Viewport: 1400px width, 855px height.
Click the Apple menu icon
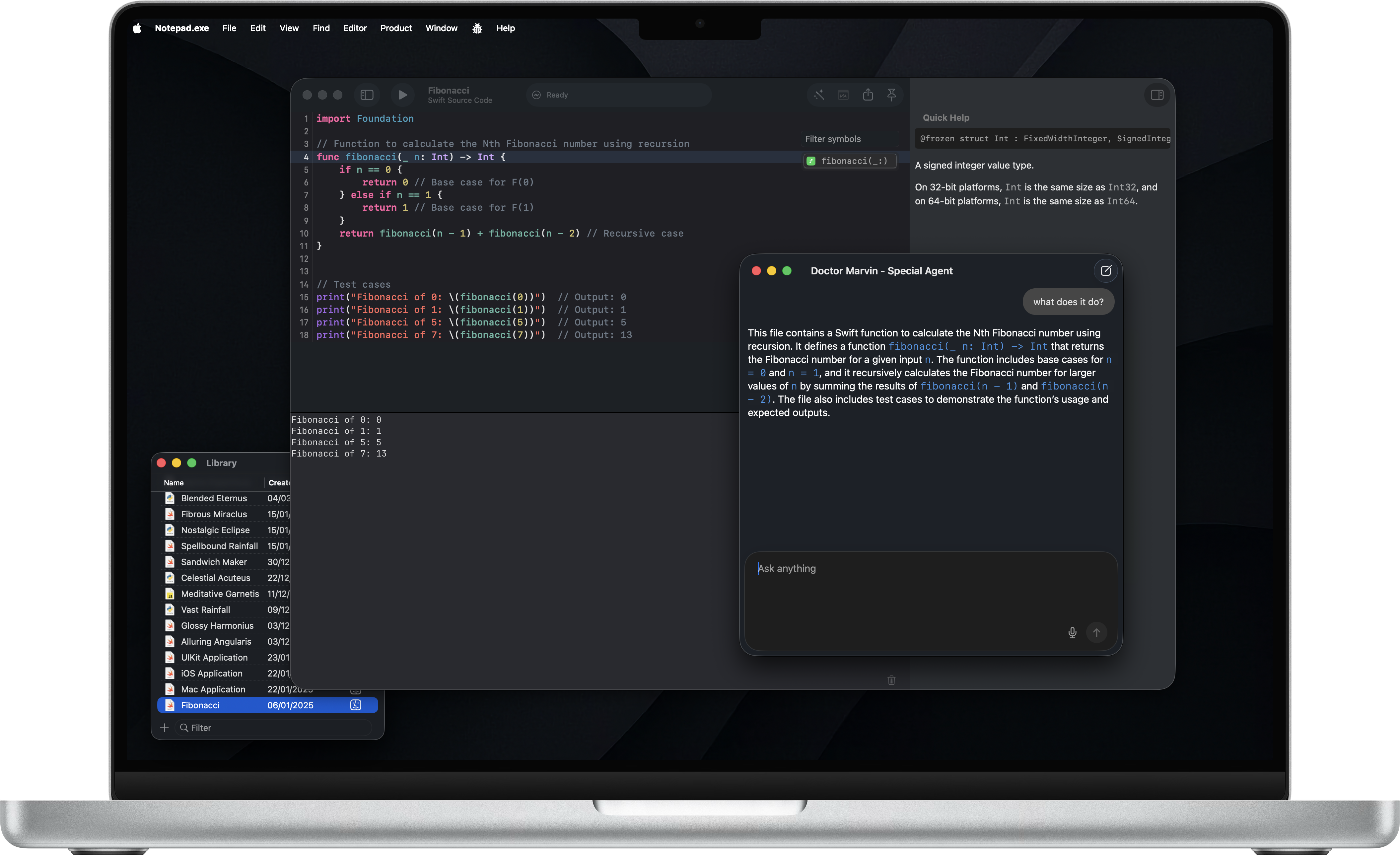point(137,29)
